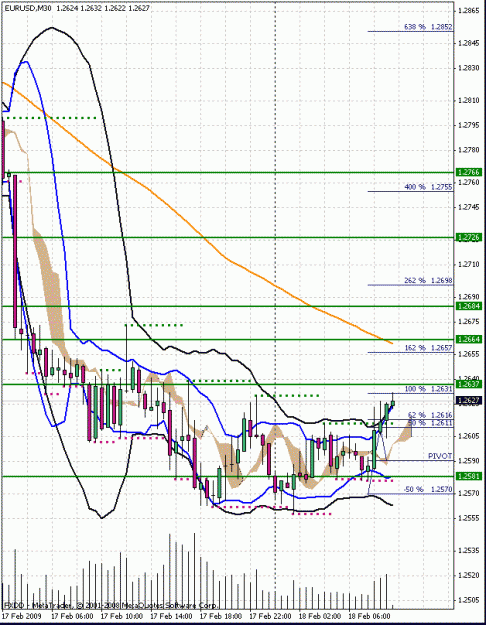
Task: Click the 1.2690 price axis value
Action: [469, 297]
